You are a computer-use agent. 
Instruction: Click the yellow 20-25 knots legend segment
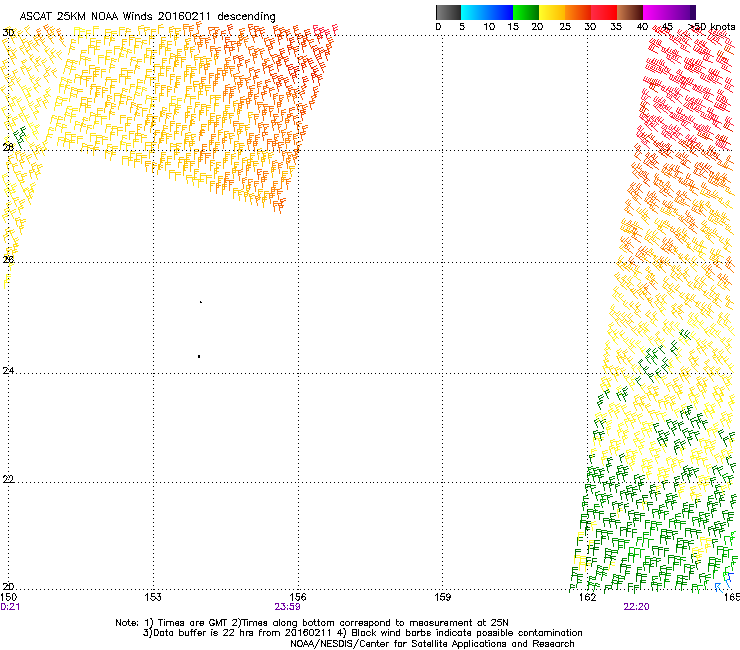click(552, 12)
